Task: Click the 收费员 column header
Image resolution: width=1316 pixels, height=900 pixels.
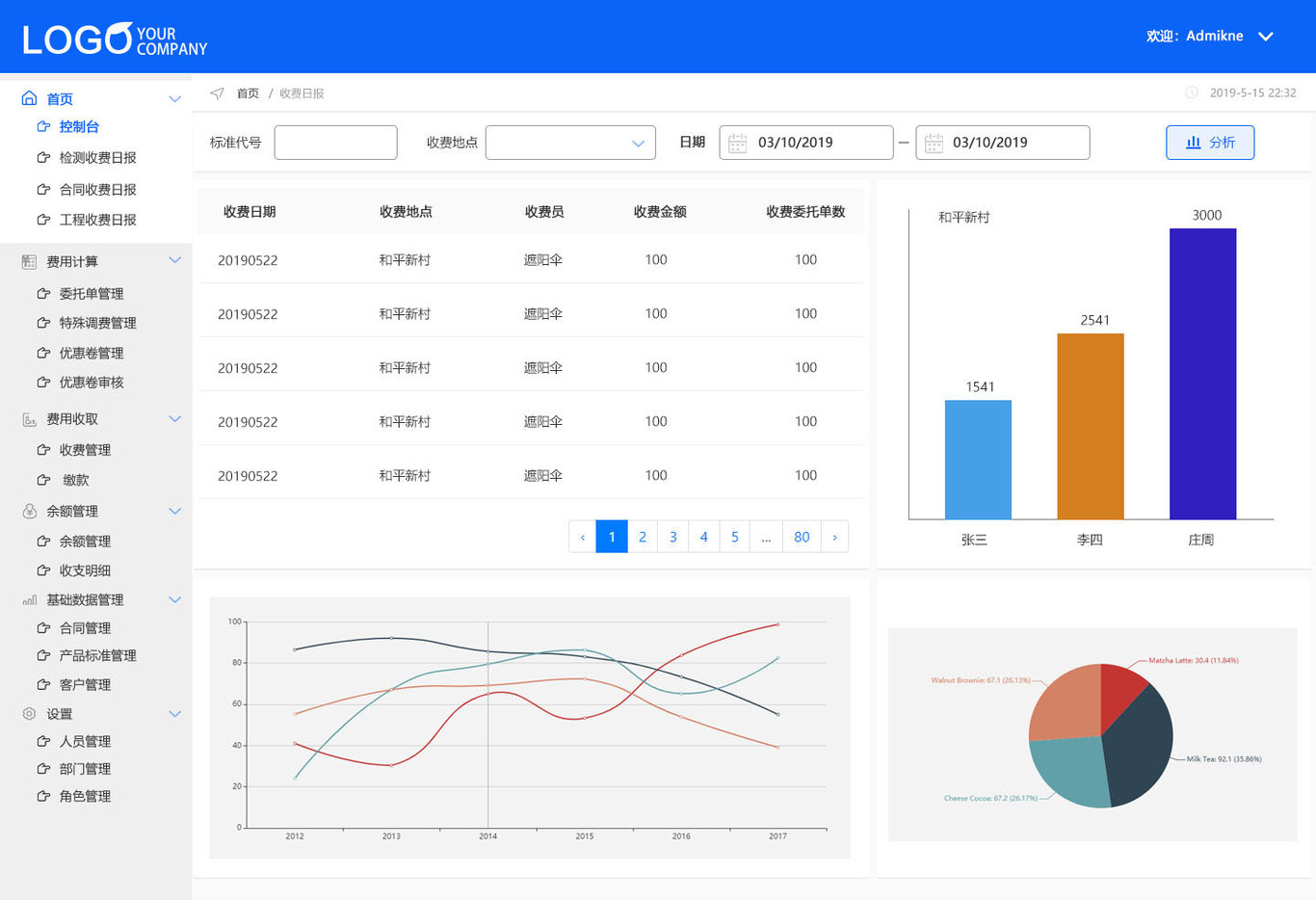Action: point(544,212)
